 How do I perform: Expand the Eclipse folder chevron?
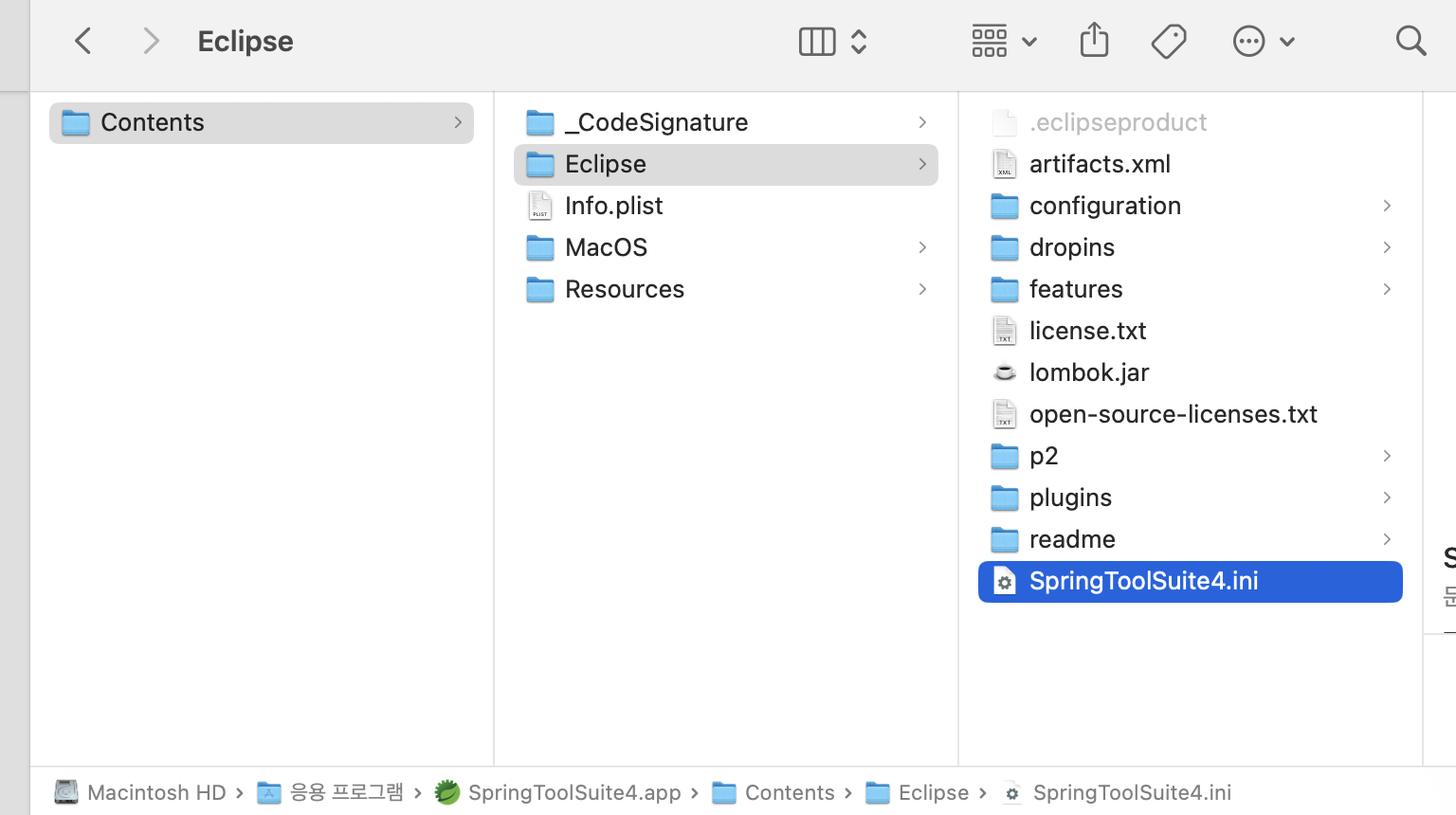(x=921, y=164)
